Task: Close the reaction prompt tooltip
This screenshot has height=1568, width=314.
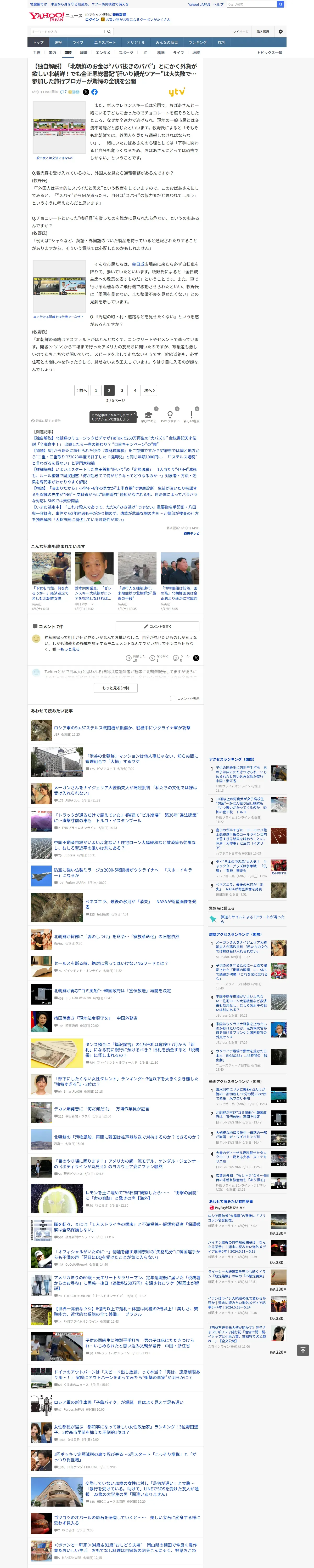Action: [134, 414]
